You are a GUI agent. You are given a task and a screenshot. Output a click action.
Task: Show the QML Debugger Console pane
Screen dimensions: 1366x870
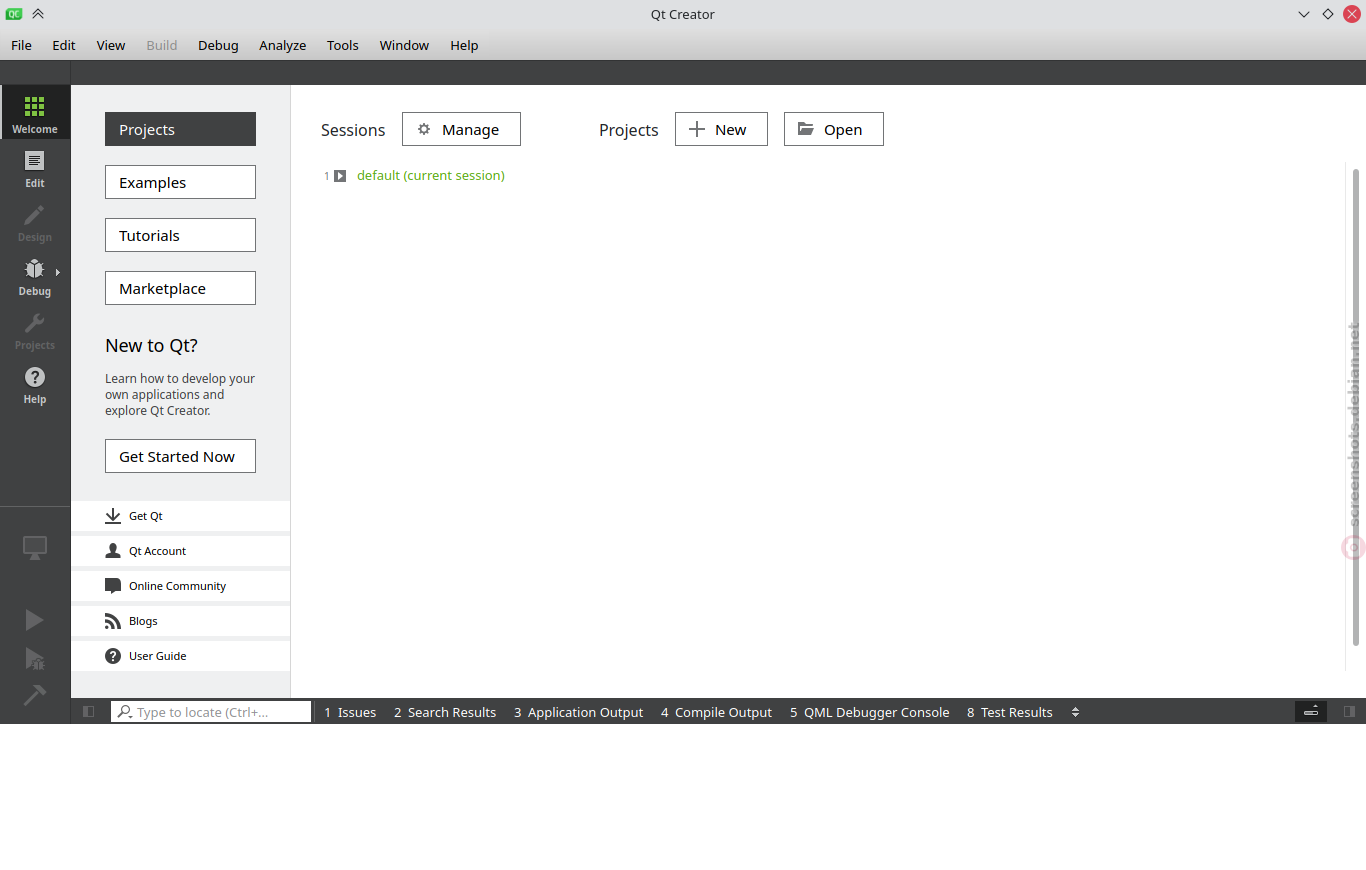coord(869,712)
